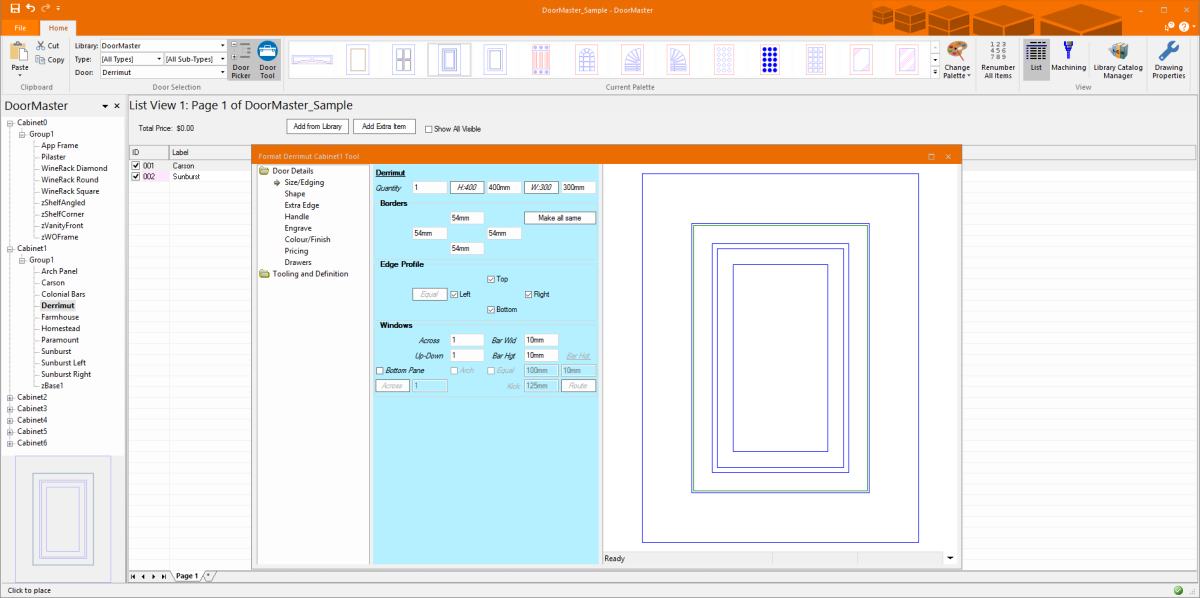Click the Add from Library button

(x=317, y=127)
